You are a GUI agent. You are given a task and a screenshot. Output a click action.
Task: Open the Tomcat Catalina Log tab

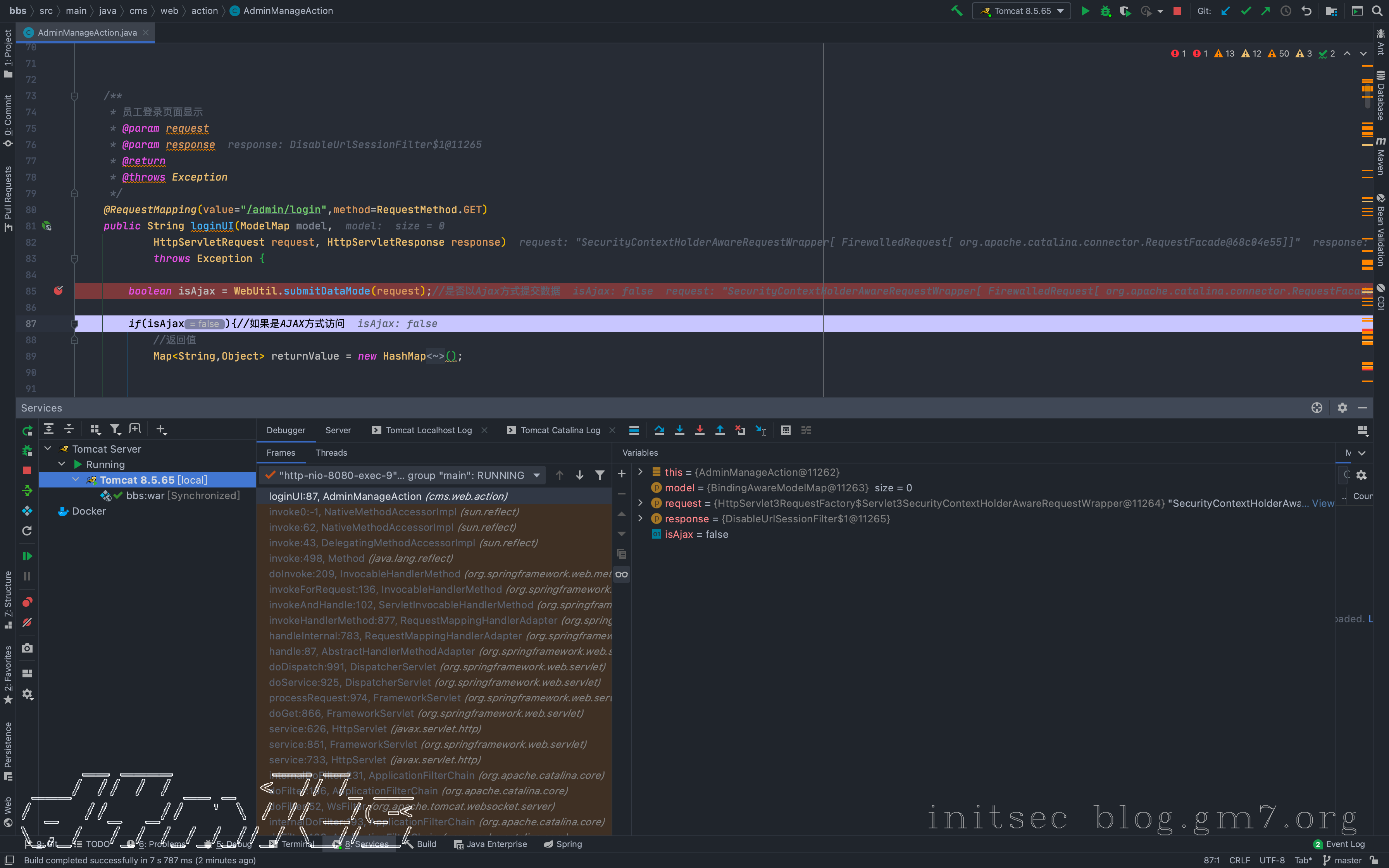click(560, 430)
